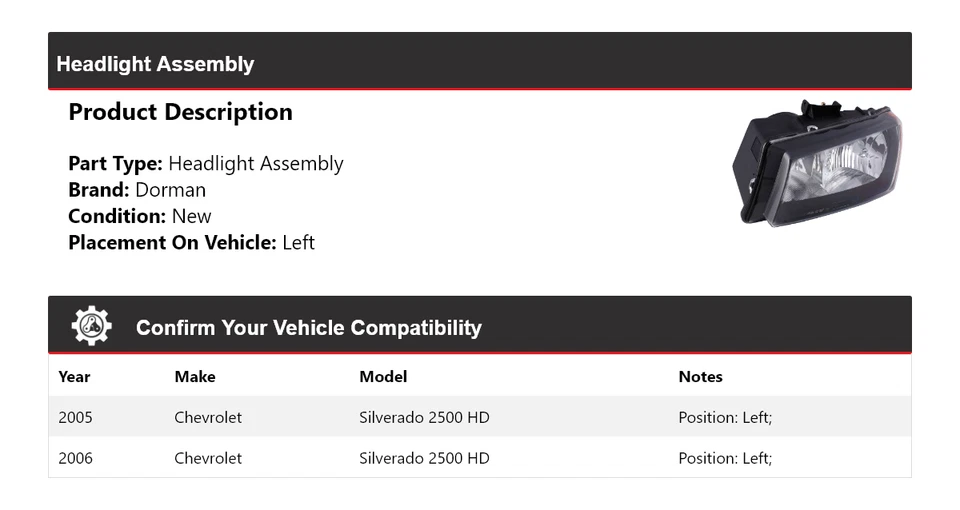
Task: Select the 2006 year cell
Action: click(75, 458)
